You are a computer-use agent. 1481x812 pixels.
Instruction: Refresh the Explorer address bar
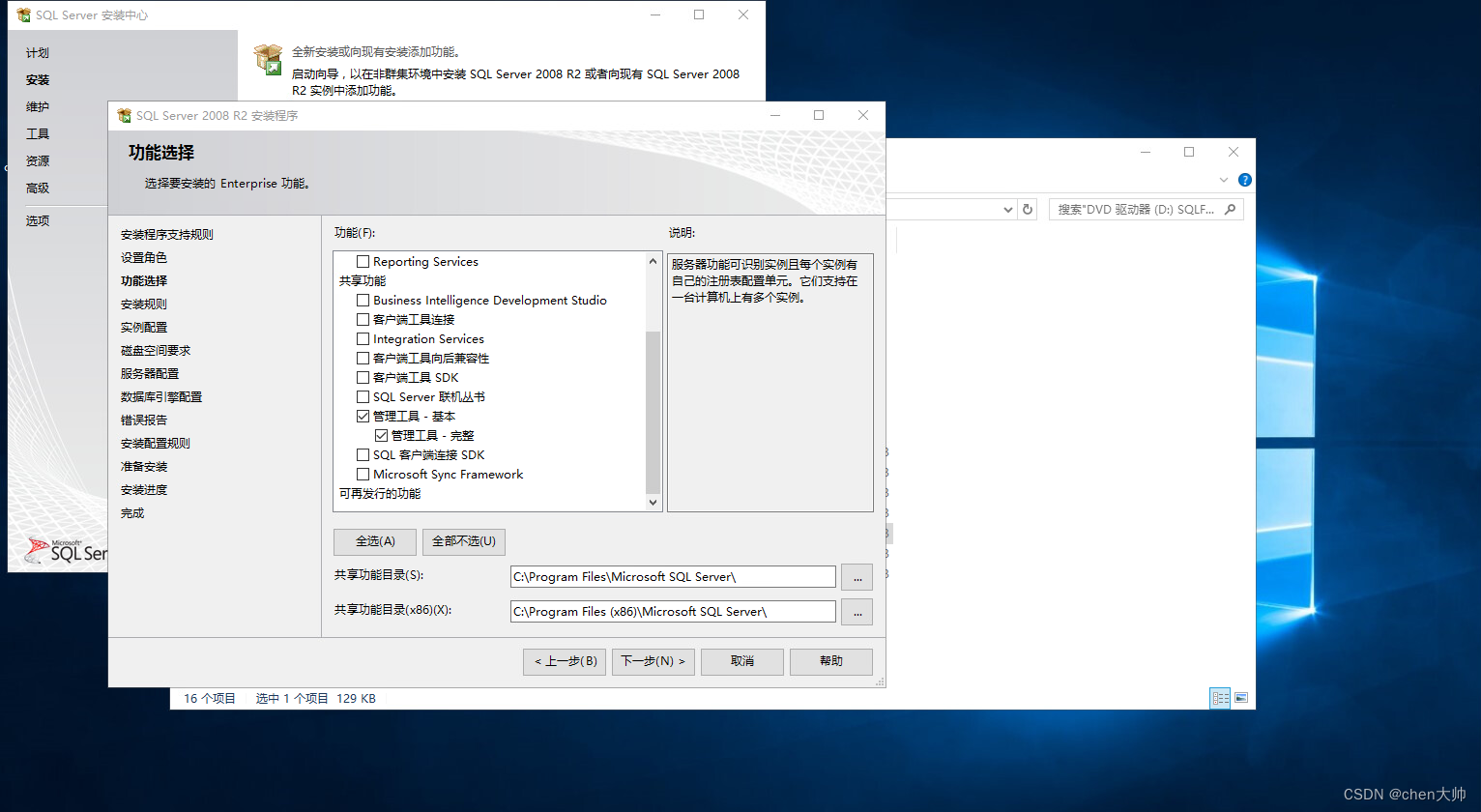coord(1028,209)
